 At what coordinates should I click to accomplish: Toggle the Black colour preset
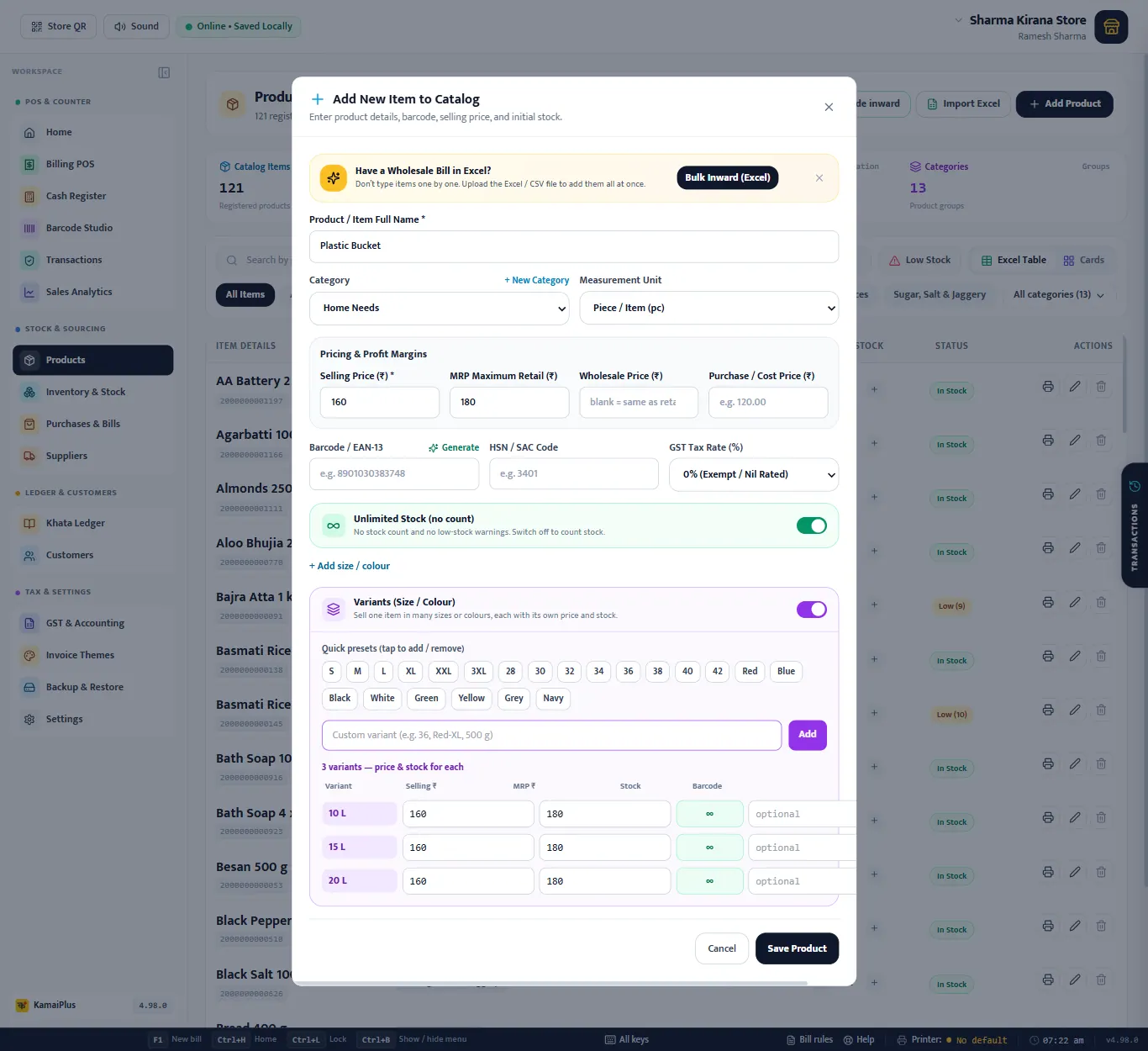(x=340, y=698)
